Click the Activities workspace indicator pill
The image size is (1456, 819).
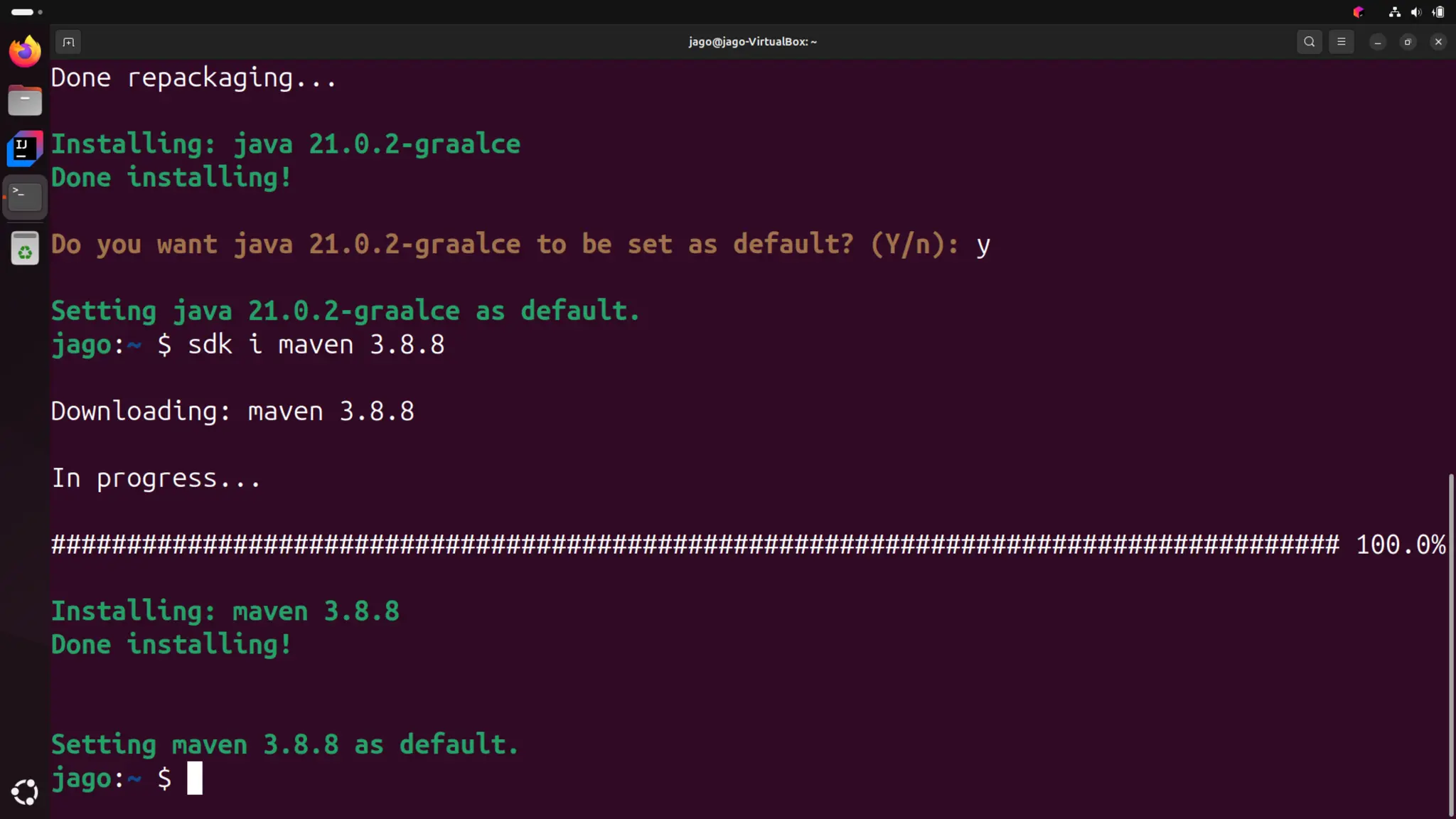click(23, 12)
